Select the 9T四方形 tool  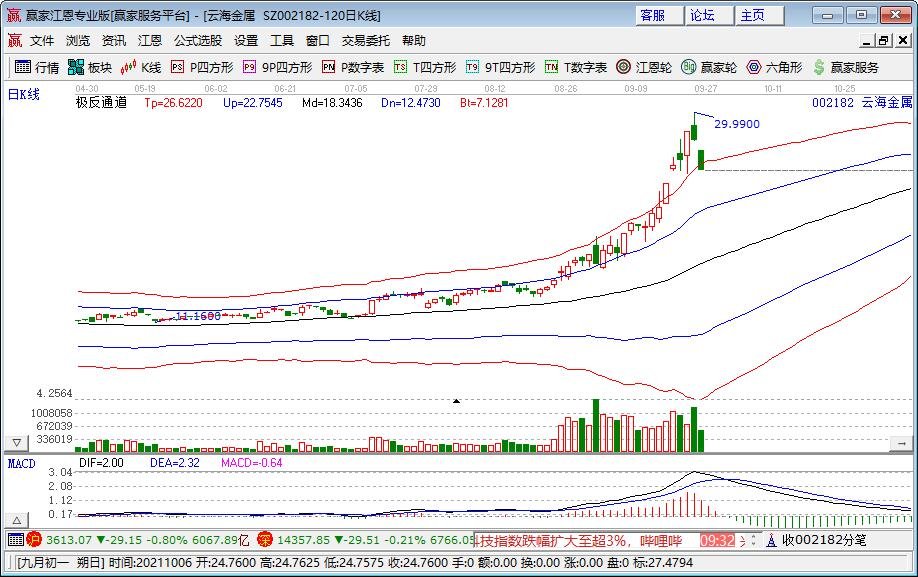tap(501, 67)
